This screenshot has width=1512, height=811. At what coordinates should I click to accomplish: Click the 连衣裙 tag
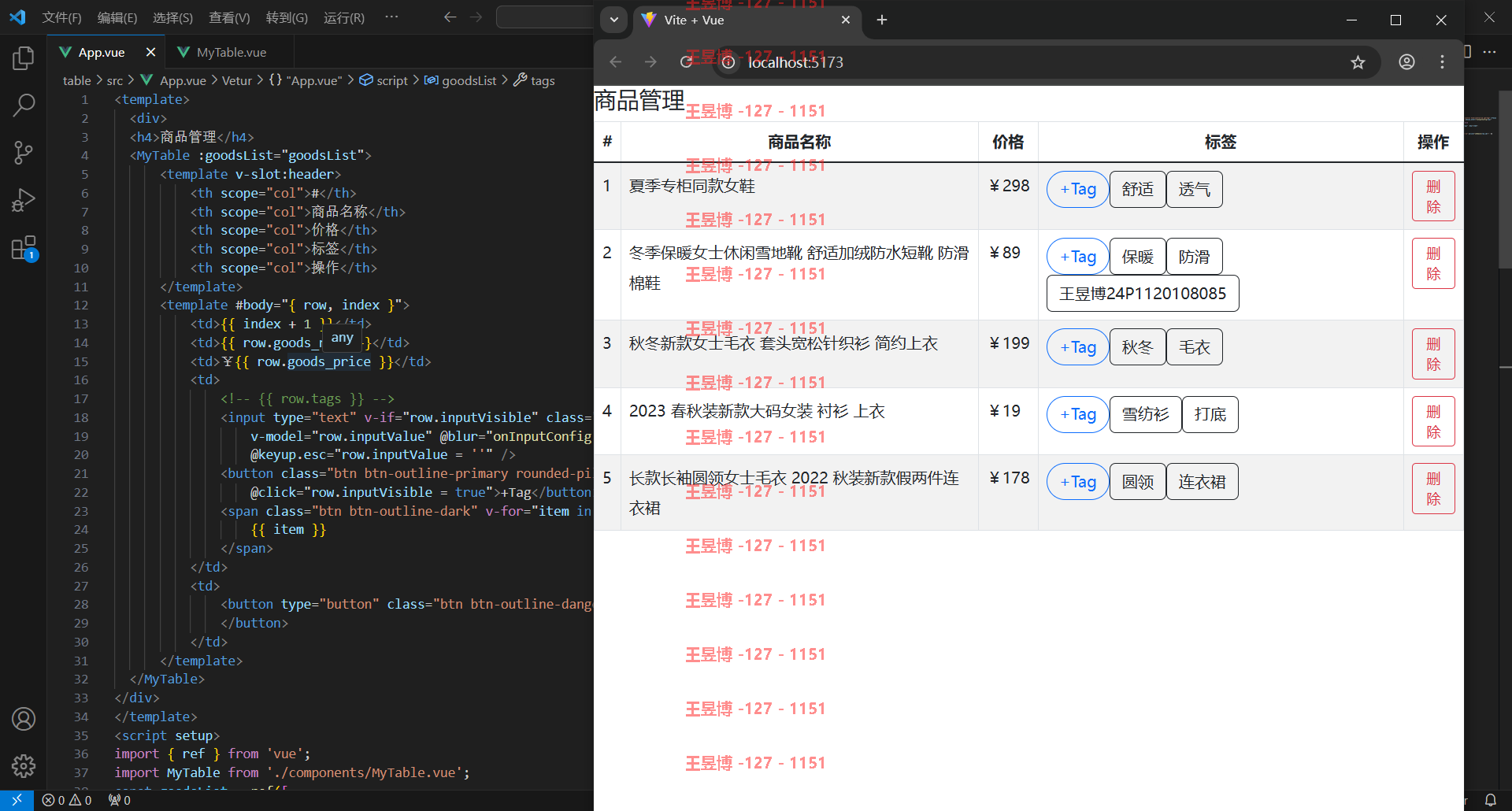pos(1202,482)
